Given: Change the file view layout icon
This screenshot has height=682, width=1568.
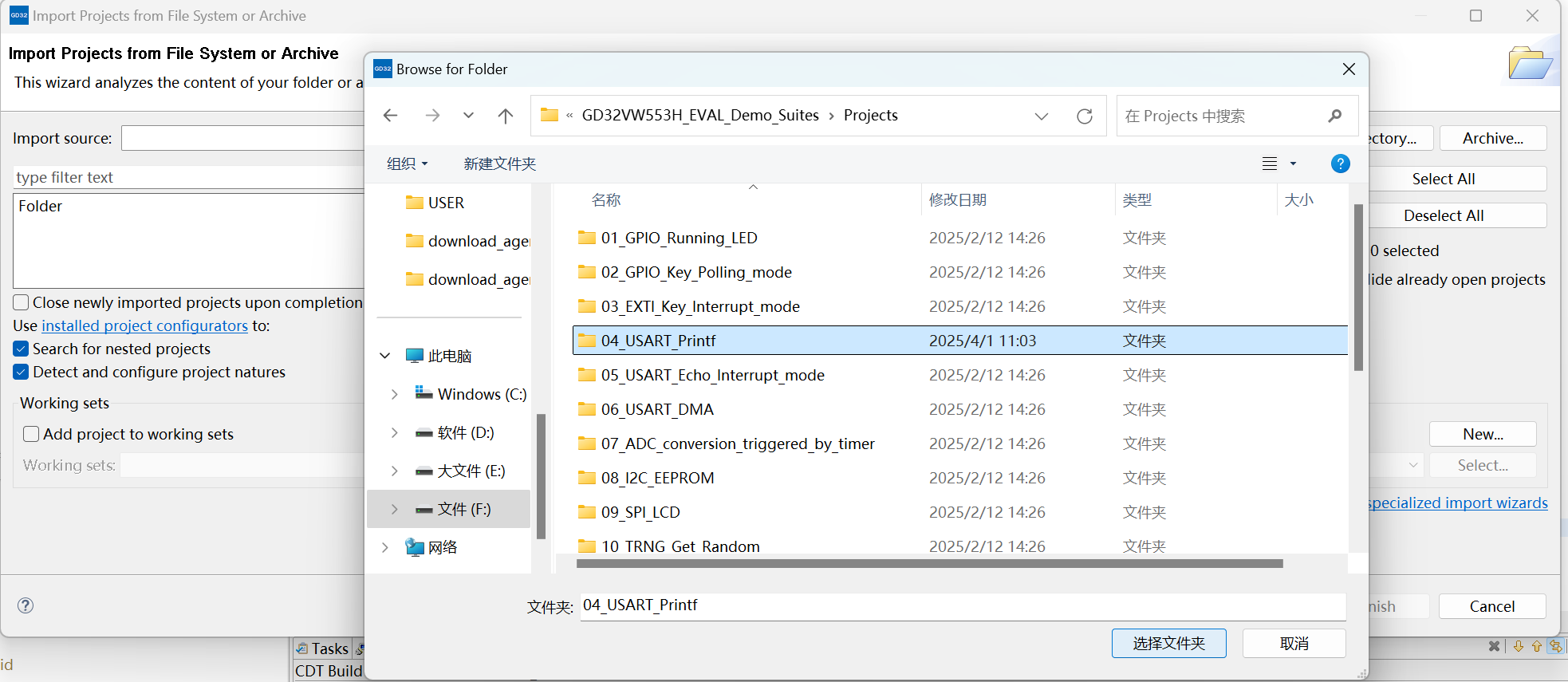Looking at the screenshot, I should [x=1270, y=164].
